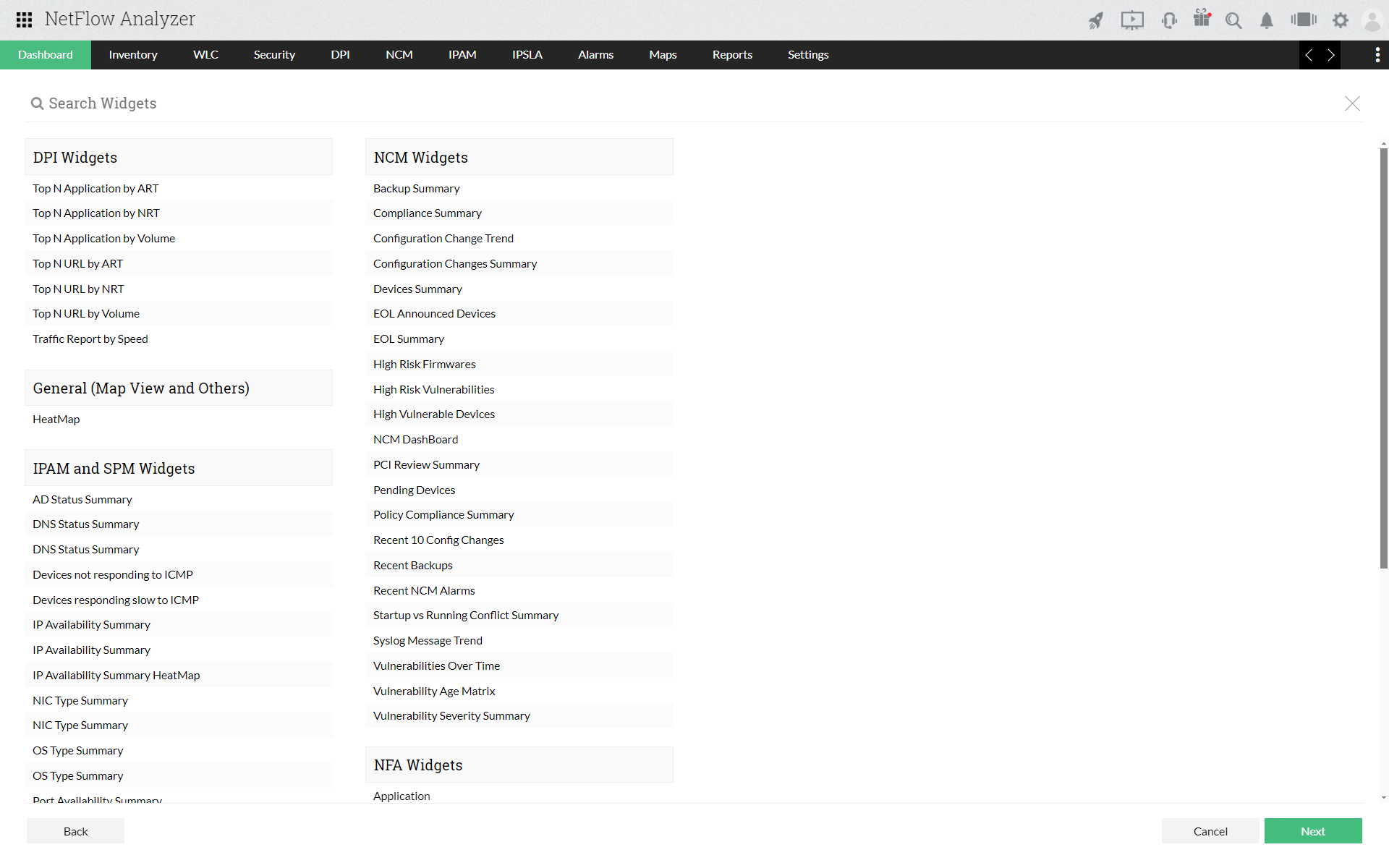Click the gear settings icon in header
The width and height of the screenshot is (1389, 868).
[x=1341, y=20]
